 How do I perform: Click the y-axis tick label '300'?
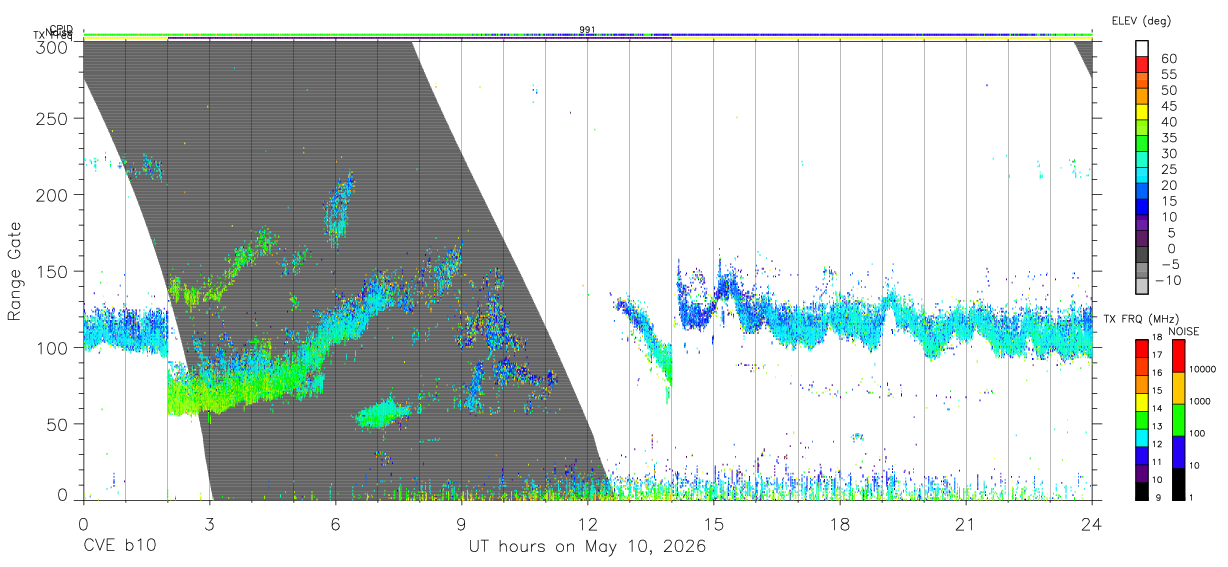[52, 45]
